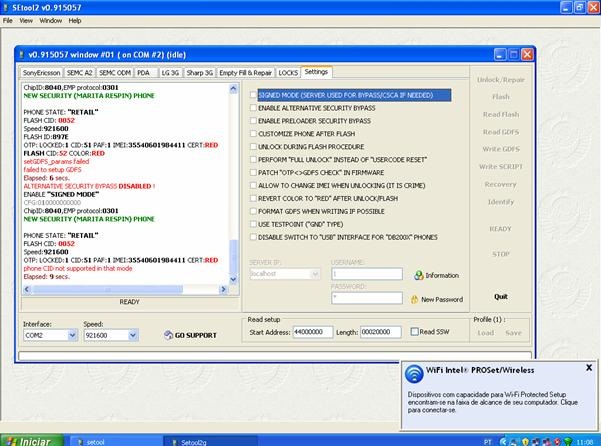Screen dimensions: 601x446
Task: Switch to the PDA tab
Action: 146,73
